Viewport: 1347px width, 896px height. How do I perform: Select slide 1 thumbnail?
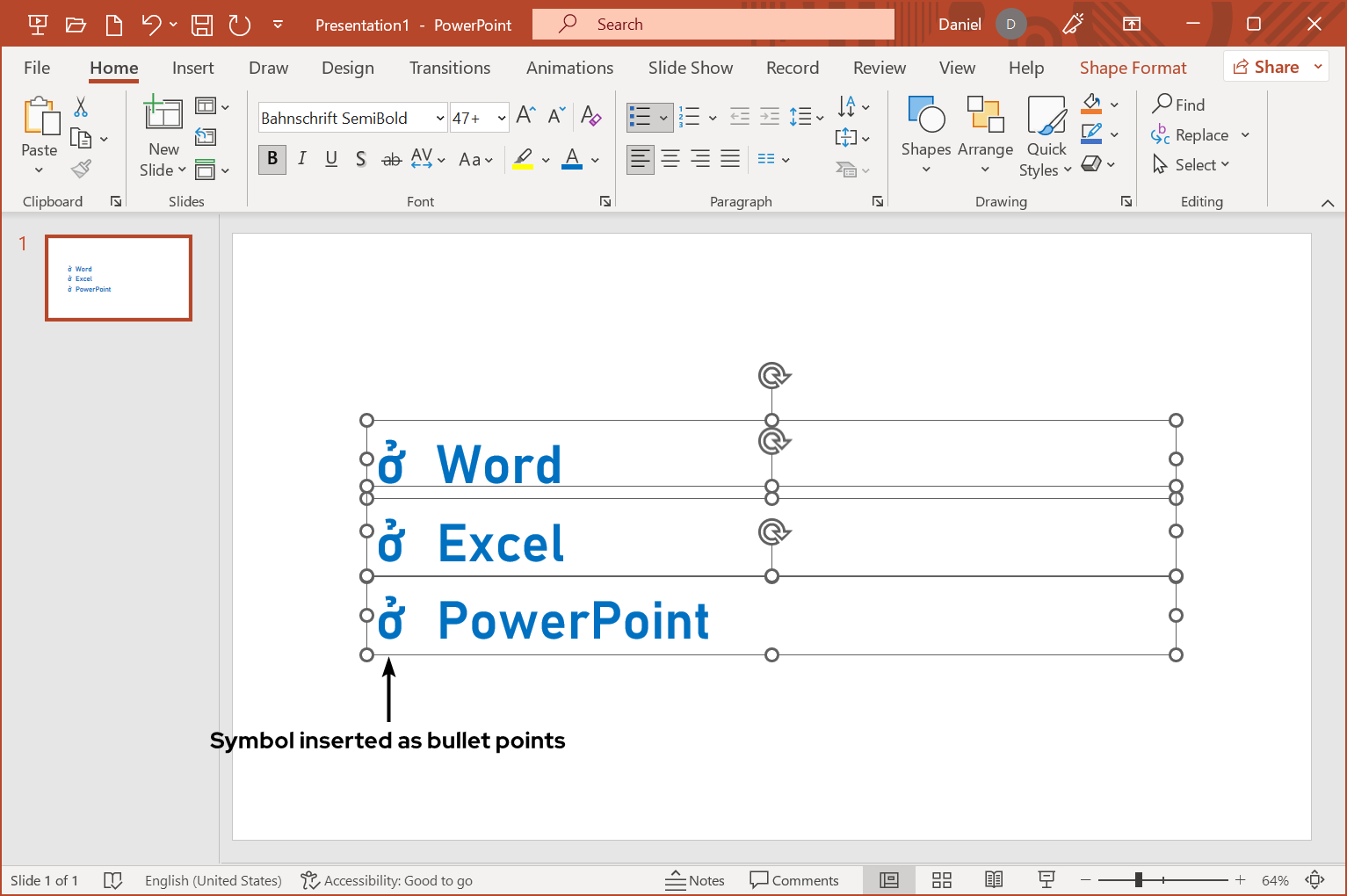tap(119, 278)
